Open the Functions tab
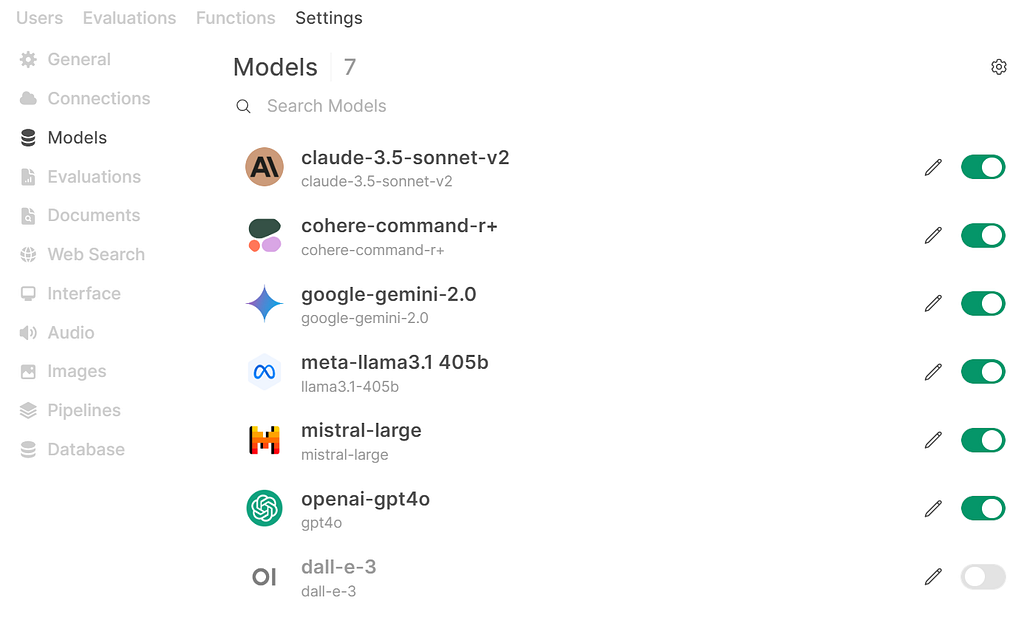The image size is (1024, 621). point(236,18)
